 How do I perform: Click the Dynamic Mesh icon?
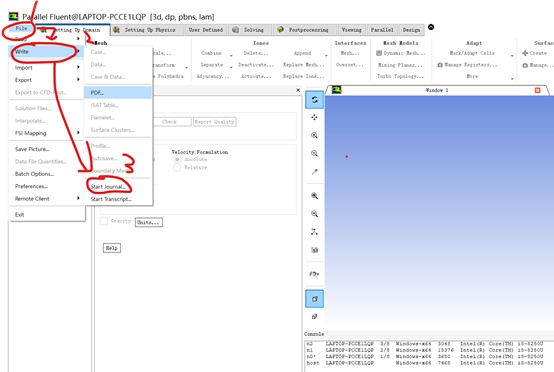coord(379,53)
